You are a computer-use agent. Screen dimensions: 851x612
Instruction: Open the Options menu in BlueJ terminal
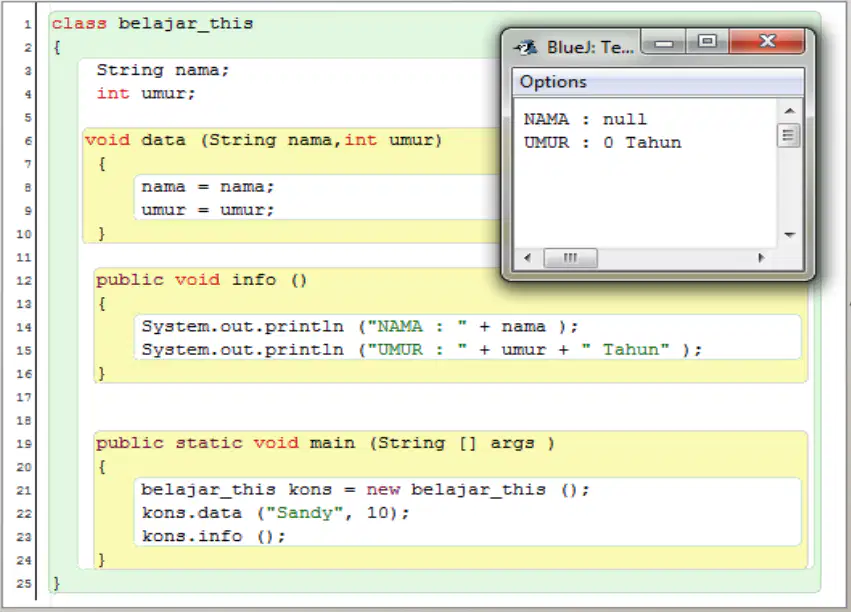[x=553, y=82]
